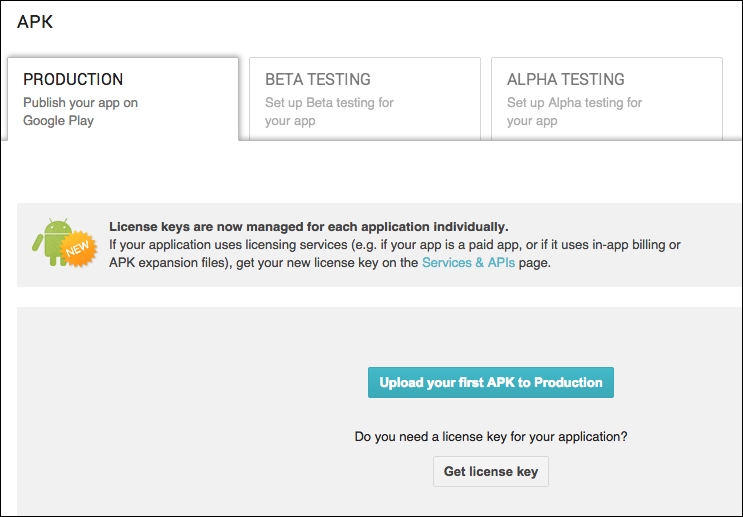Click the APK page heading

point(35,22)
